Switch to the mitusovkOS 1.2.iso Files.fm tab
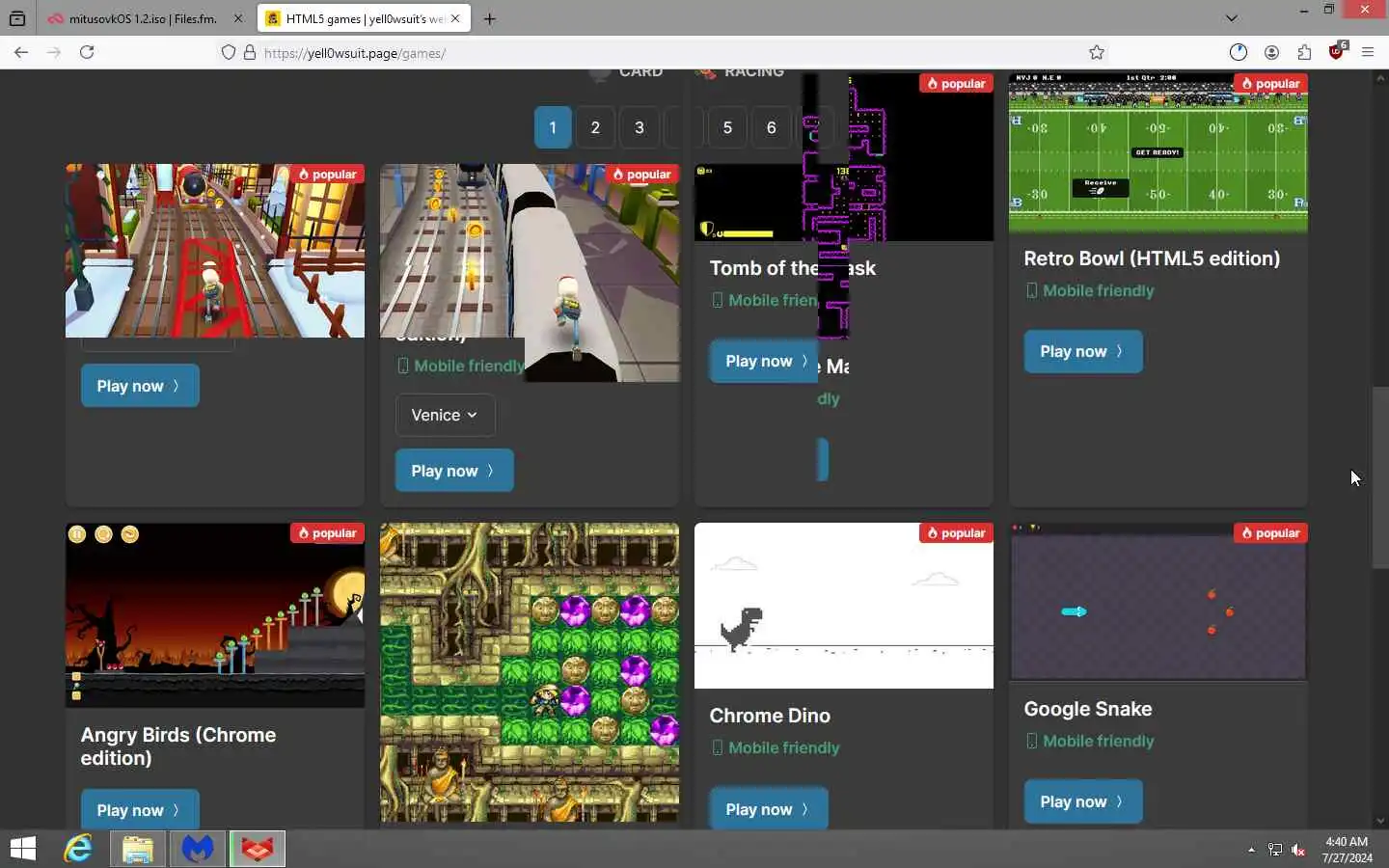Viewport: 1389px width, 868px height. [x=145, y=18]
